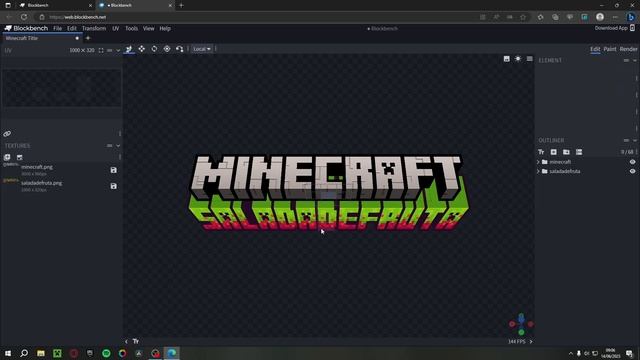Collapse left sidebar arrow in status bar

click(x=126, y=341)
